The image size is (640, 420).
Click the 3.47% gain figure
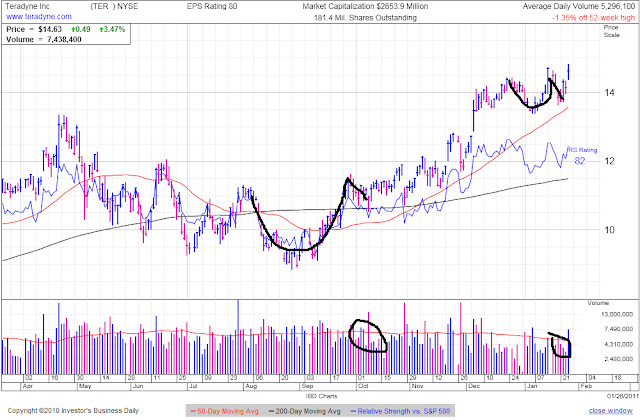(112, 29)
